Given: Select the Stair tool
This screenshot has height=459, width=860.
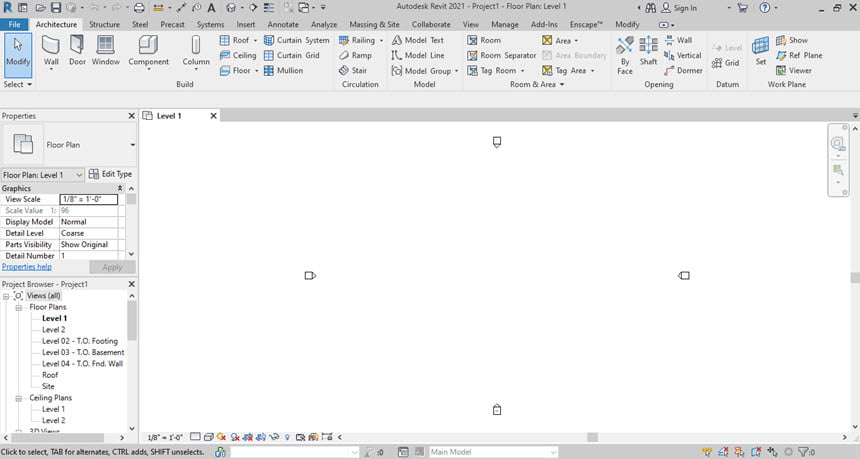Looking at the screenshot, I should pyautogui.click(x=353, y=71).
